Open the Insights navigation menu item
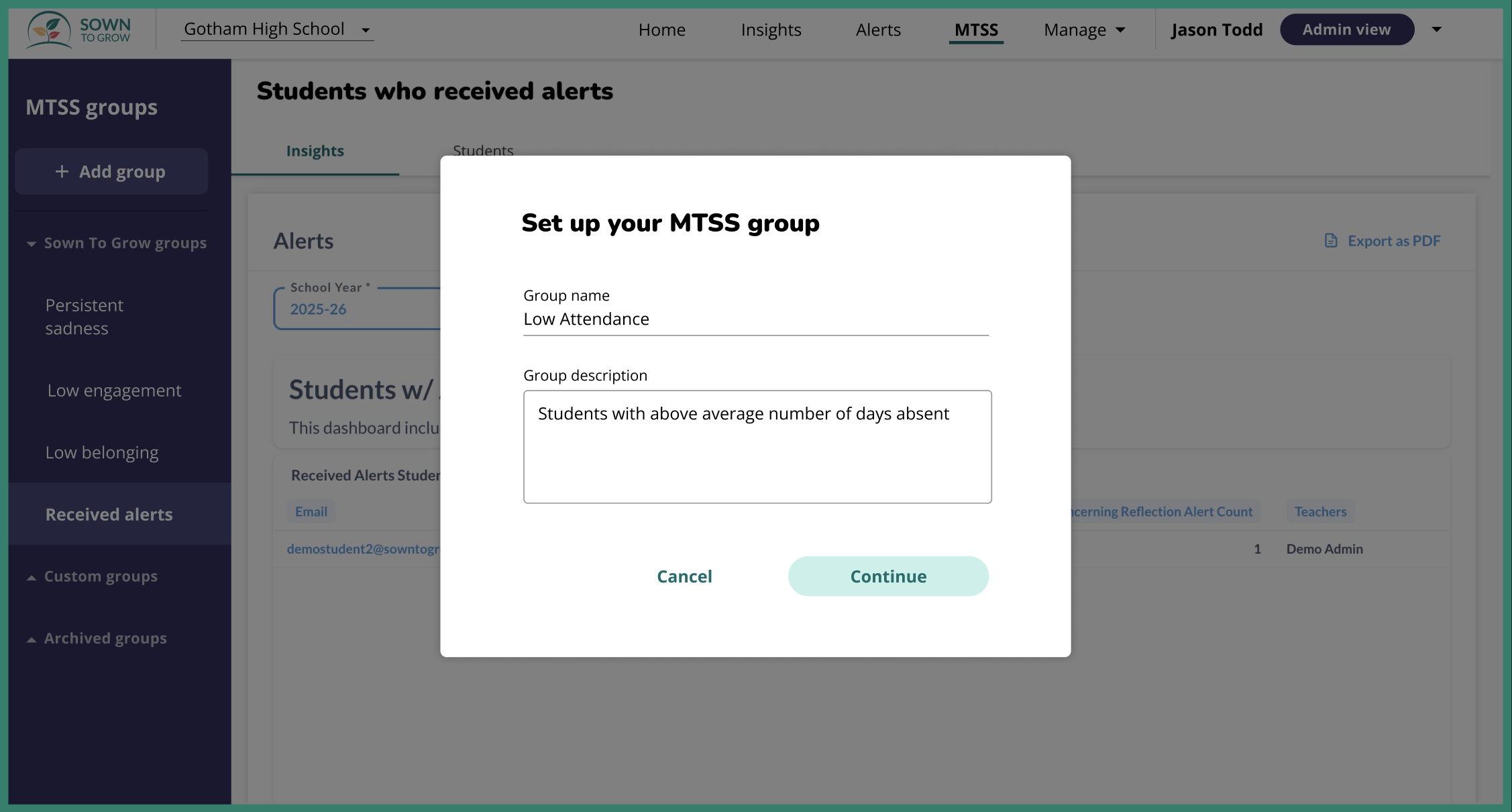The height and width of the screenshot is (812, 1512). click(x=771, y=30)
